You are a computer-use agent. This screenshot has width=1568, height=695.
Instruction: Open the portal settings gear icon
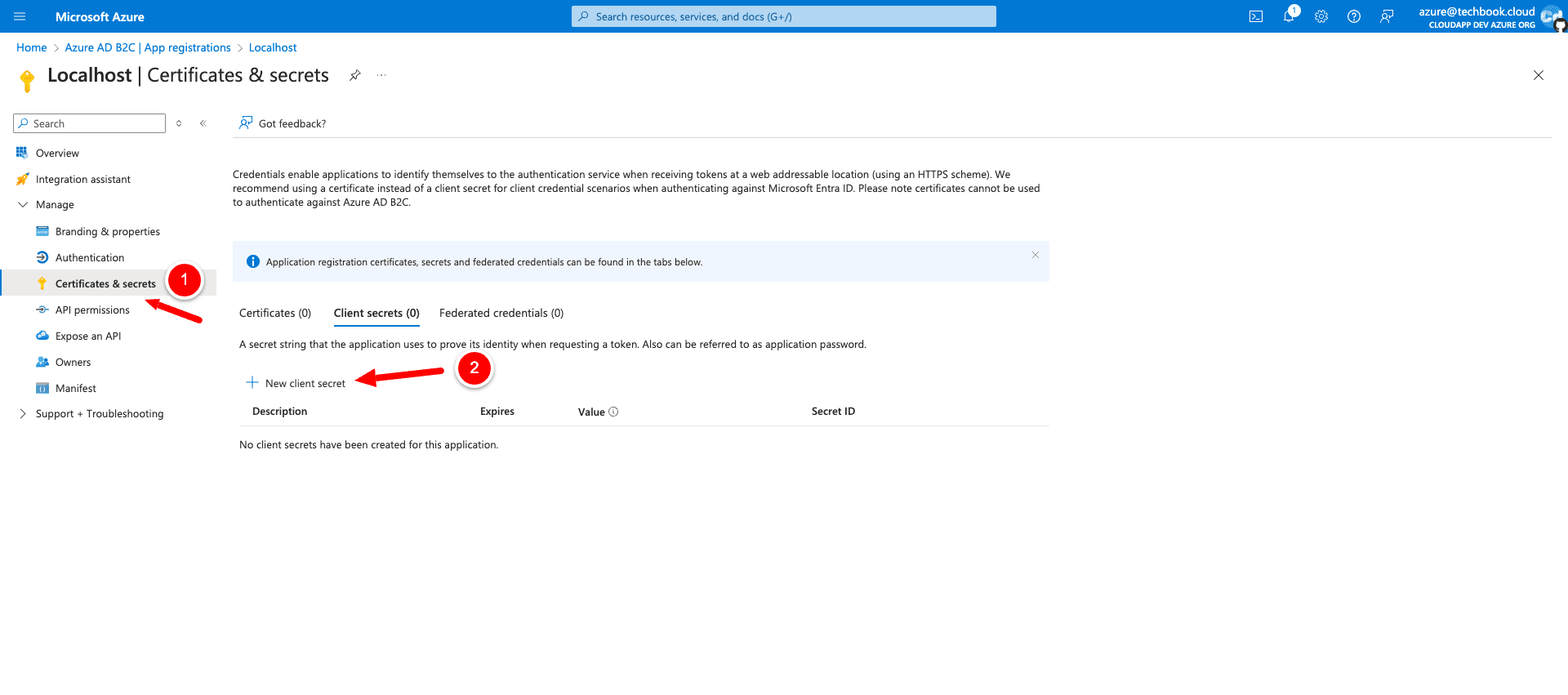point(1321,16)
